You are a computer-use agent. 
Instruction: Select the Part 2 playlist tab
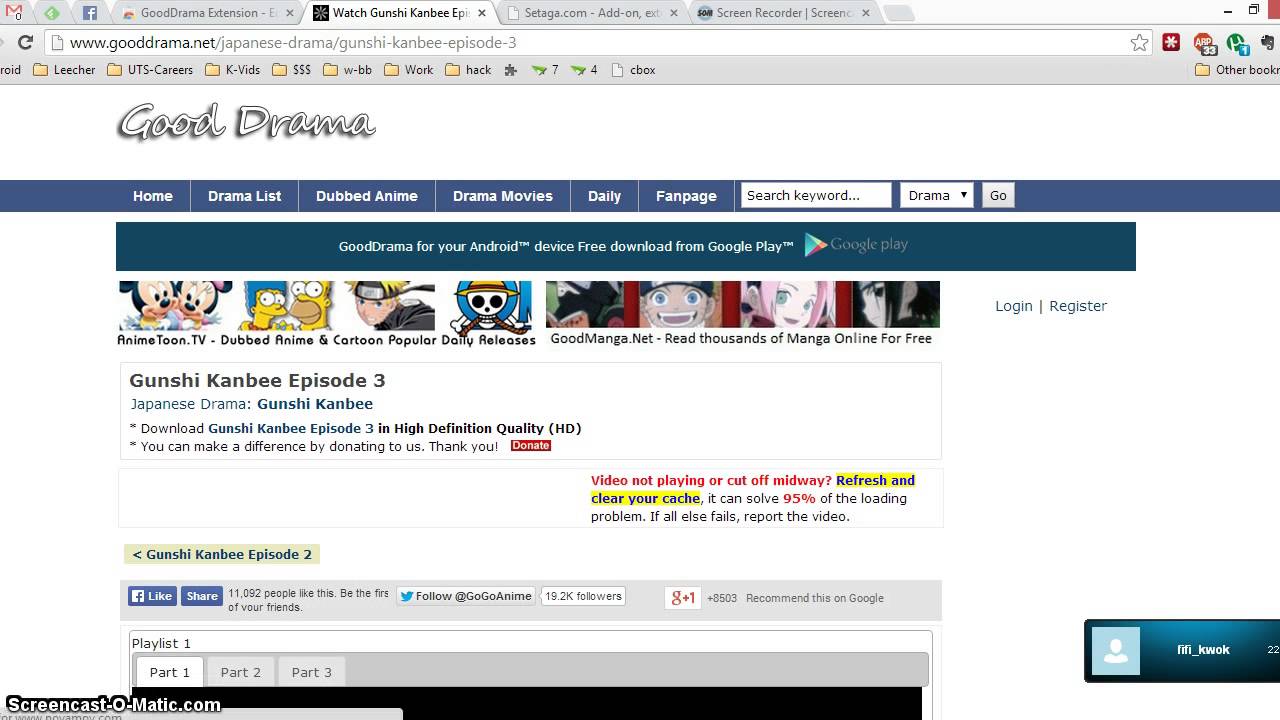click(240, 672)
